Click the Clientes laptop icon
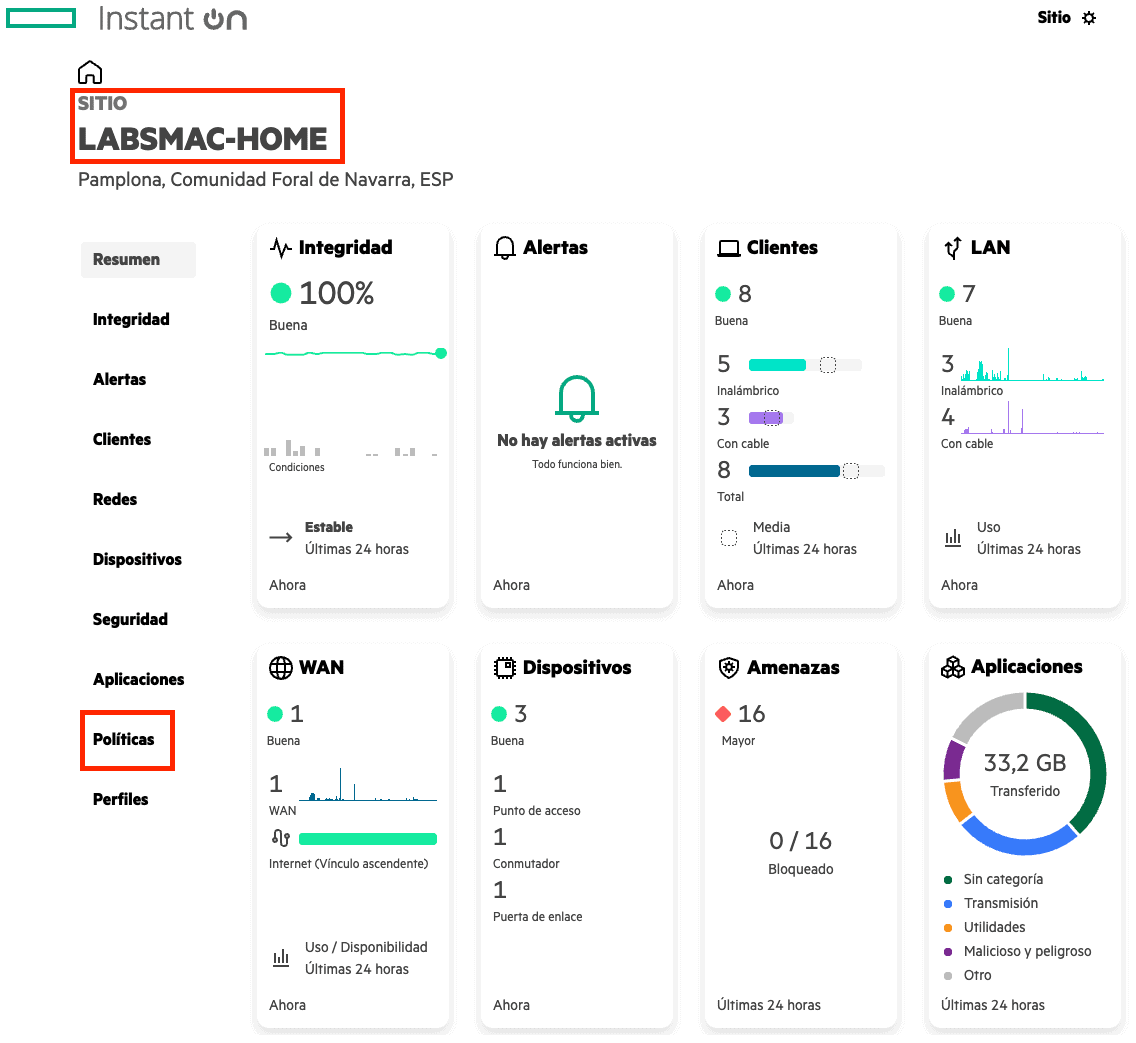The height and width of the screenshot is (1043, 1136). 729,248
